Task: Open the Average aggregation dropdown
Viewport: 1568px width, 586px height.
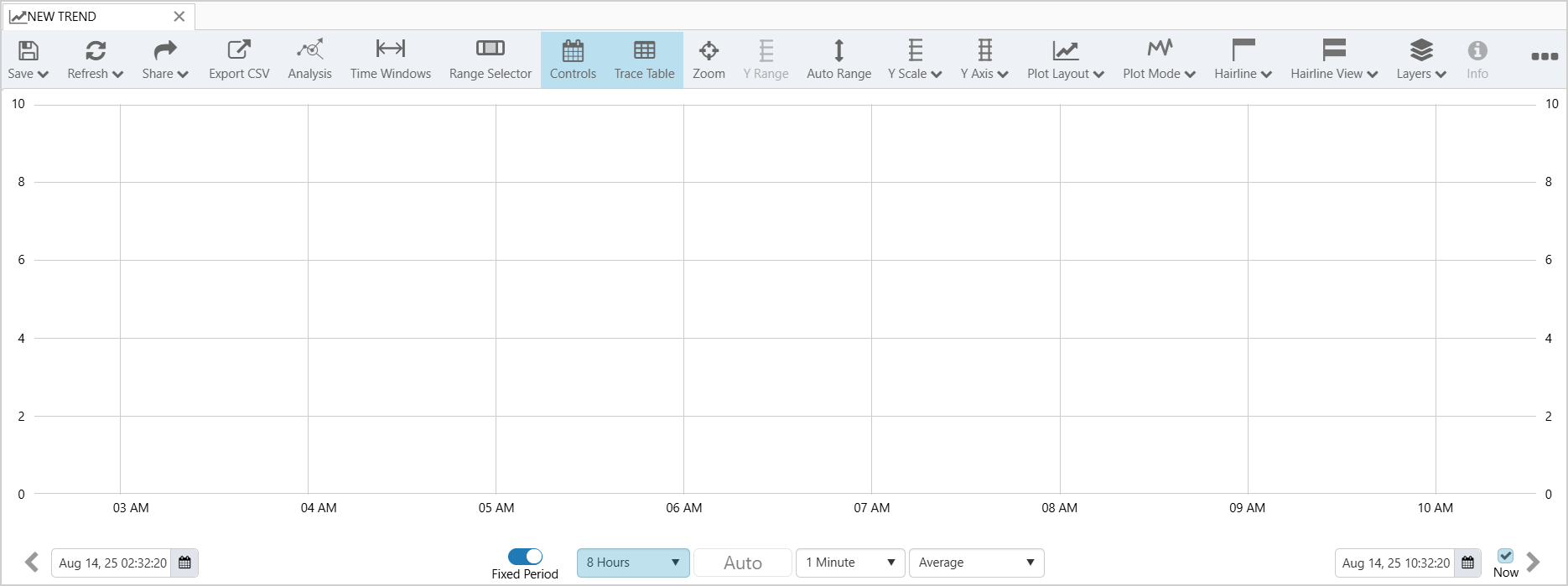Action: point(976,563)
